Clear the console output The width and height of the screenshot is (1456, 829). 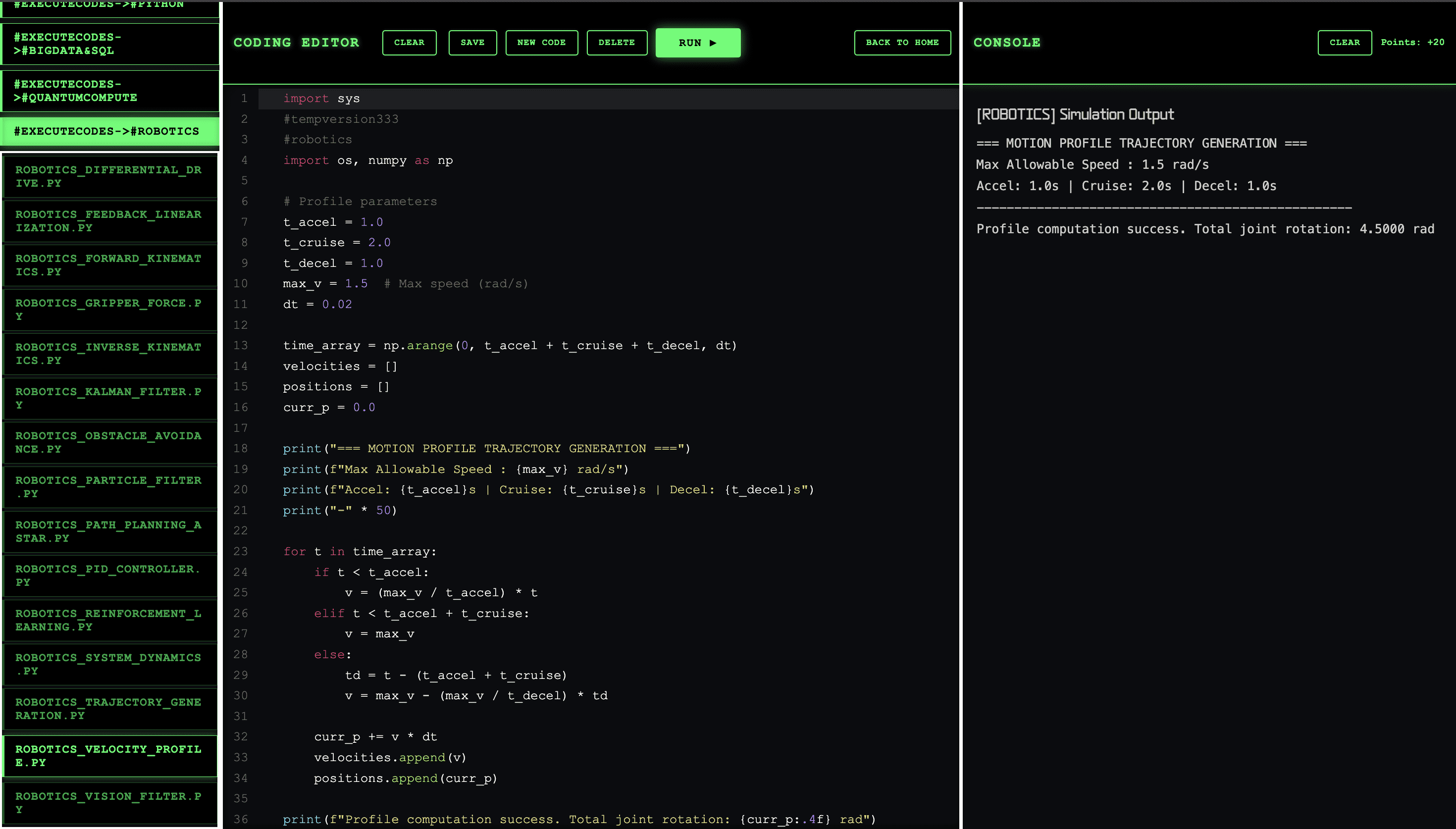click(x=1345, y=43)
